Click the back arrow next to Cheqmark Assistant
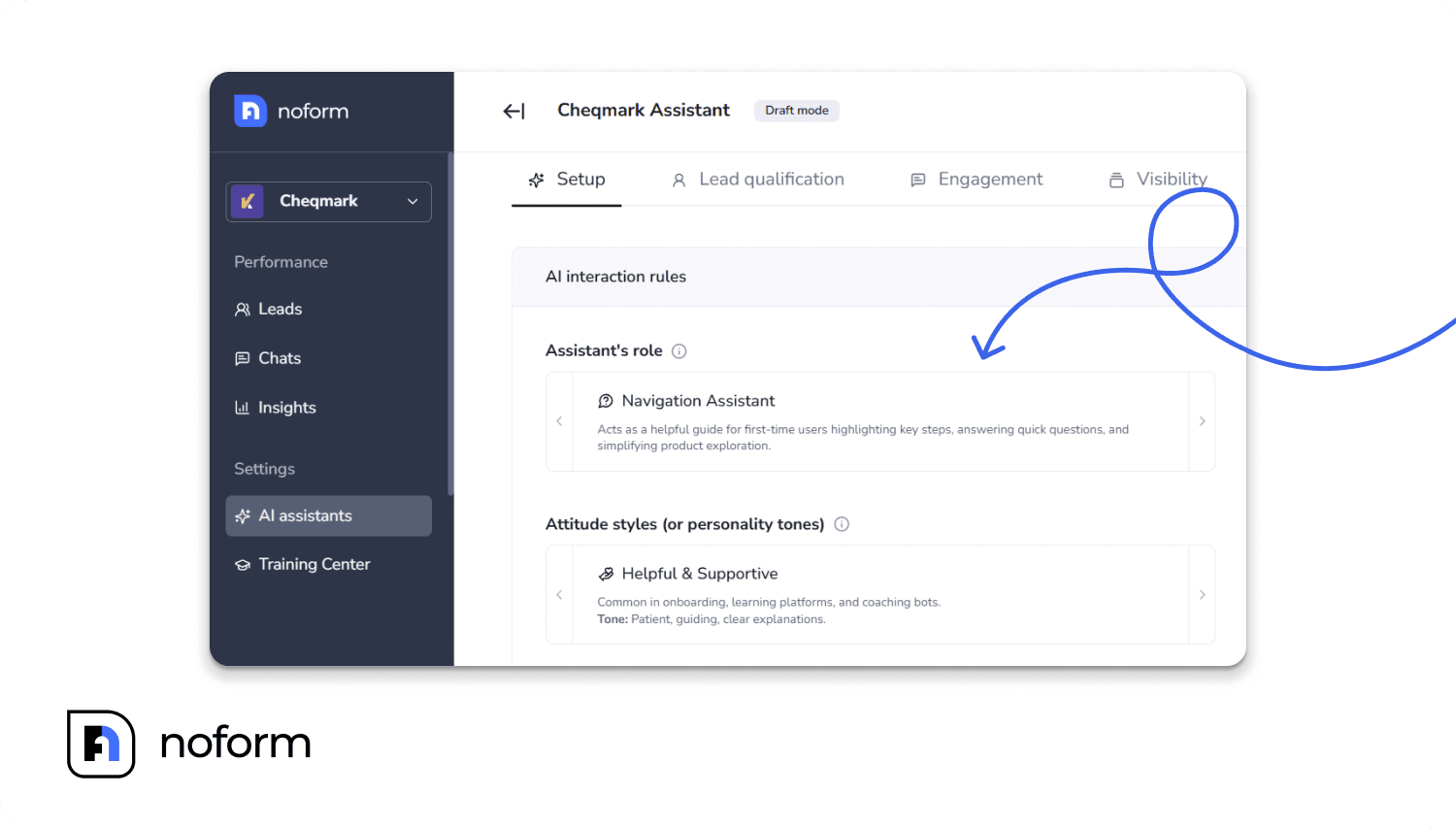This screenshot has height=828, width=1456. coord(513,111)
